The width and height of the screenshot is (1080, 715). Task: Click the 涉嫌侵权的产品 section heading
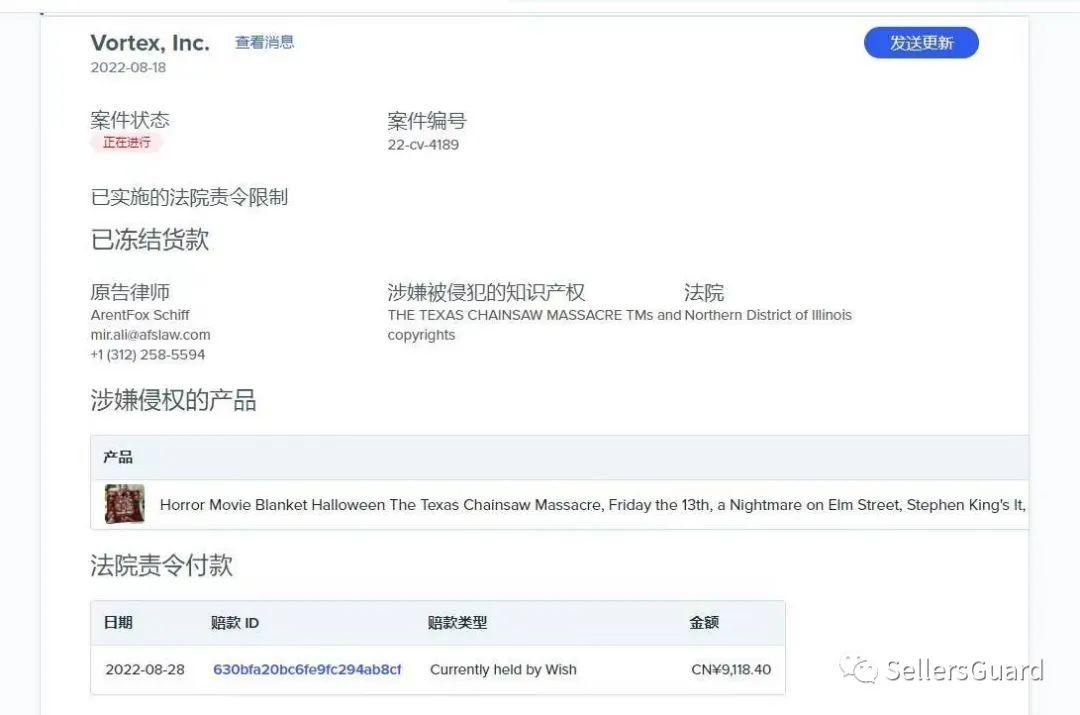tap(174, 400)
